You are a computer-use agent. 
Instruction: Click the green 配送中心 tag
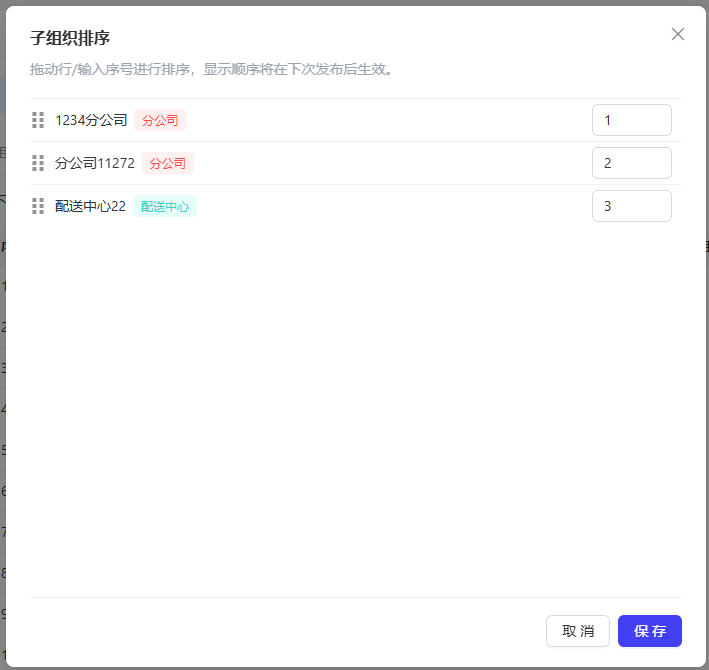165,206
